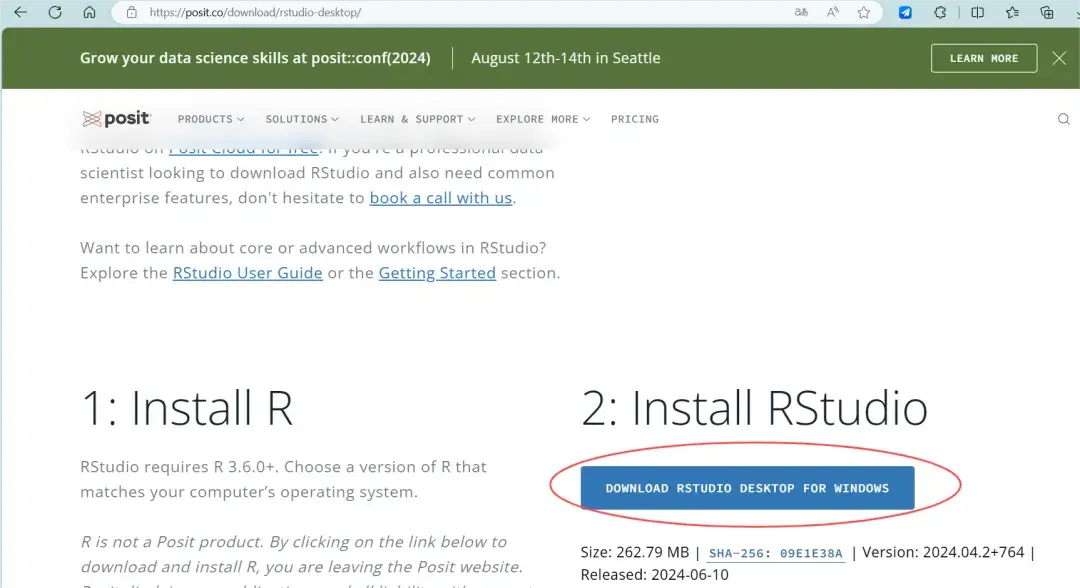Expand the LEARN & SUPPORT dropdown
This screenshot has width=1080, height=588.
coord(417,119)
